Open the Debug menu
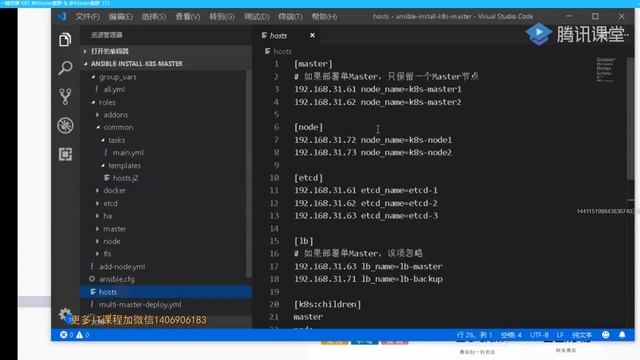The image size is (640, 360). (x=257, y=17)
